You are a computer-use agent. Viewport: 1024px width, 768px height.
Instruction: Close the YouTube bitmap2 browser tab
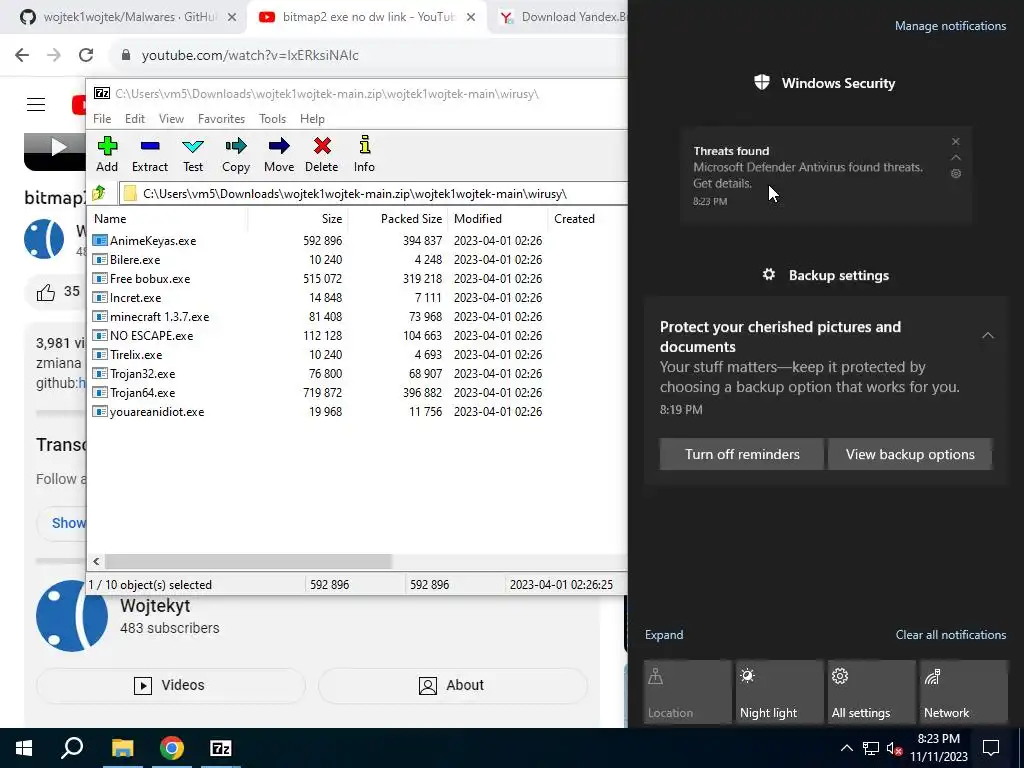click(x=471, y=18)
